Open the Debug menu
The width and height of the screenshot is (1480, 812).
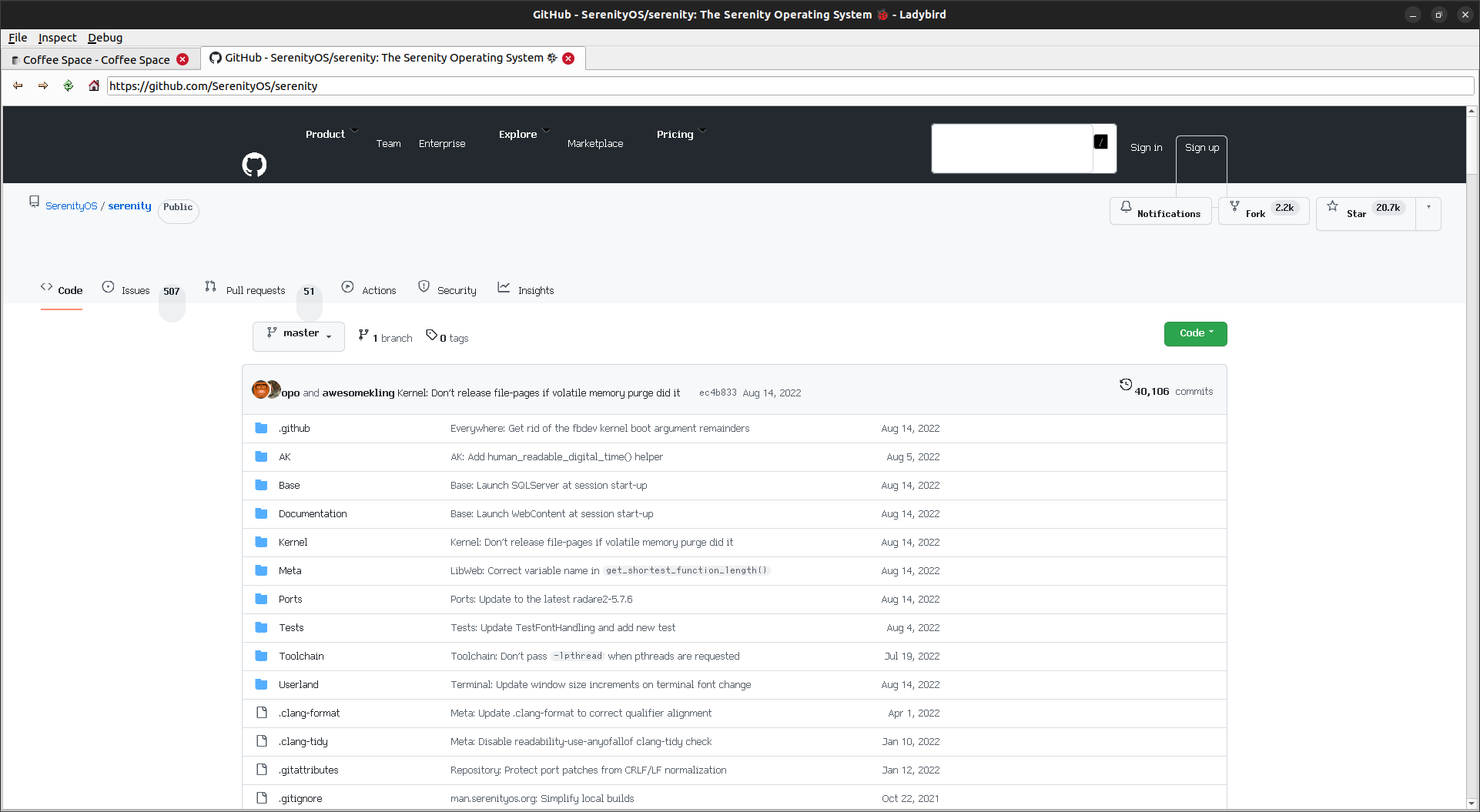[x=105, y=38]
